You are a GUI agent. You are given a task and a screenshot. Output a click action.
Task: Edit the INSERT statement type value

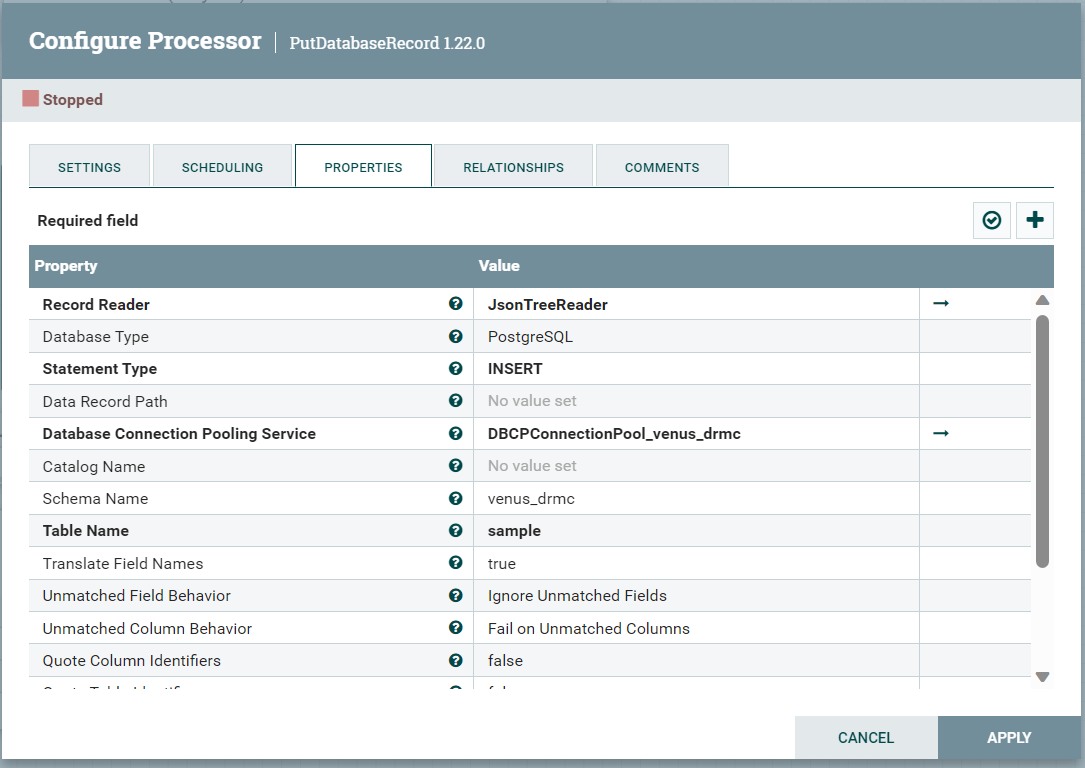point(696,369)
